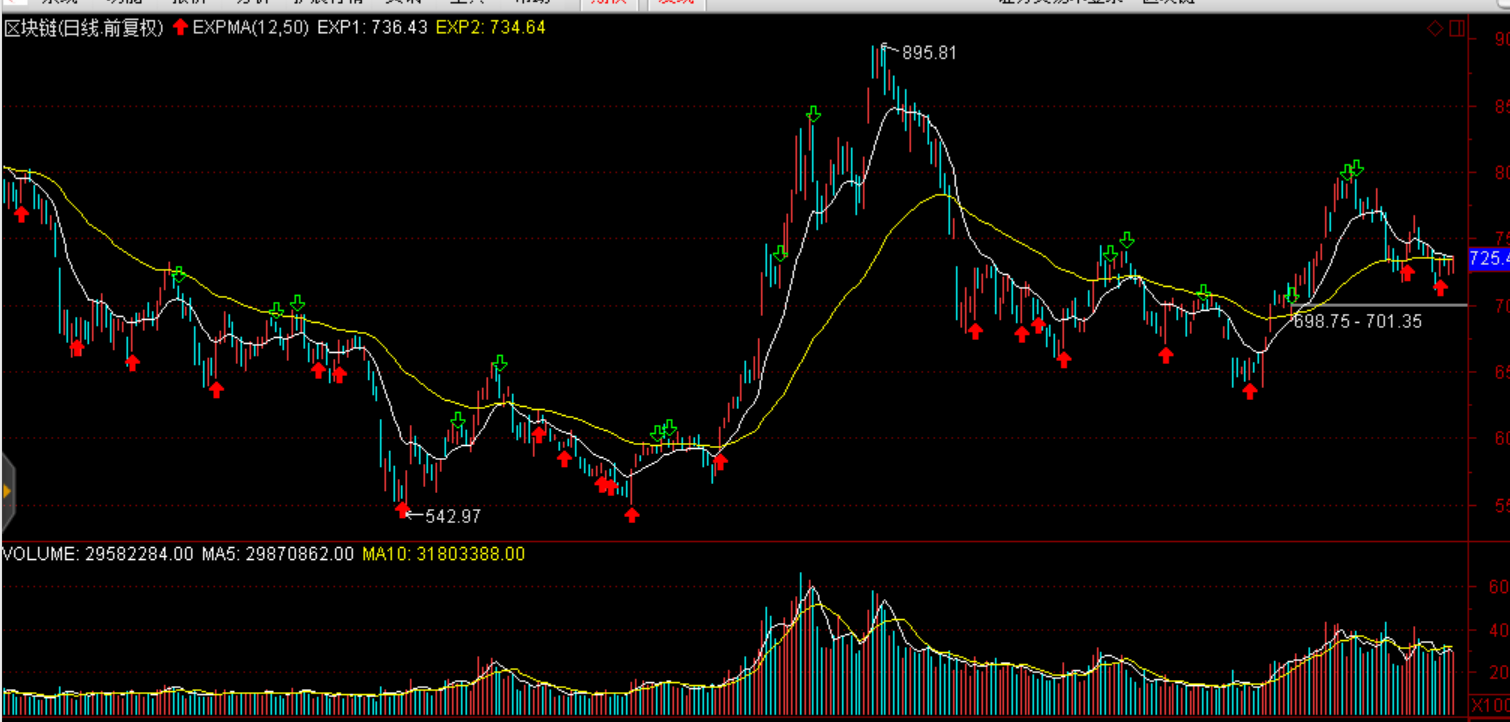Click the red arrow icon before EXPMA label
Screen dimensions: 1510x722
pyautogui.click(x=180, y=28)
